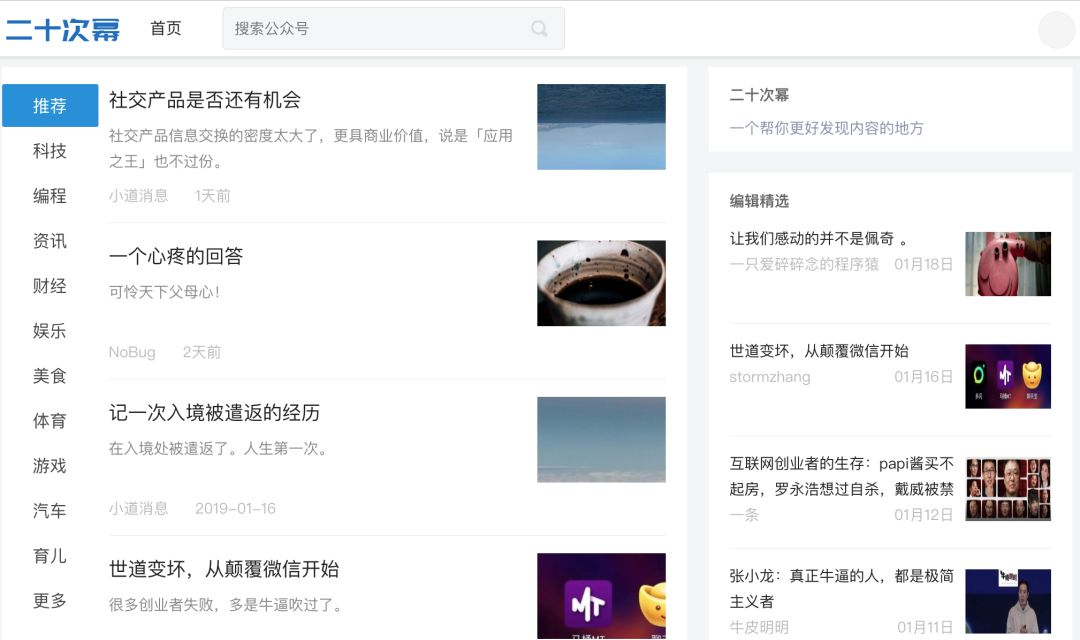Open featured 世道变坏，从颠覆微信开始 in 编辑精选
This screenshot has width=1080, height=640.
[819, 351]
